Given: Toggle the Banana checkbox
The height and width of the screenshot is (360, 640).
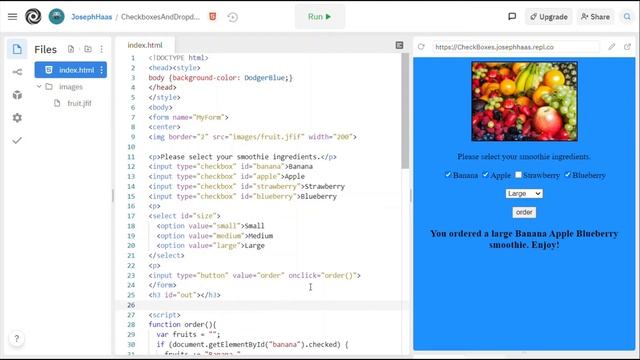Looking at the screenshot, I should point(448,175).
